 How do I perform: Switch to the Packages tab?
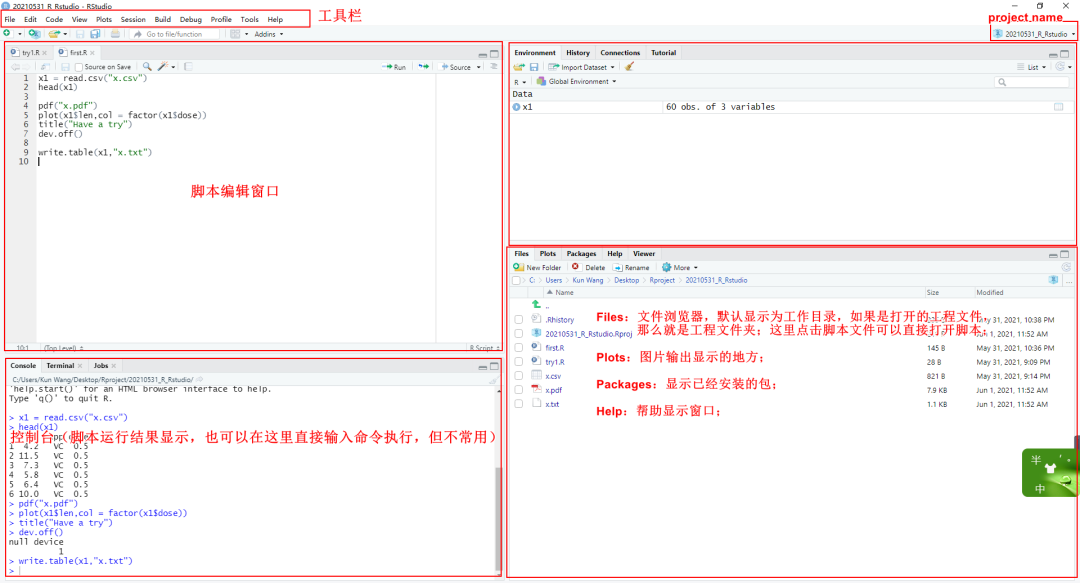coord(581,254)
